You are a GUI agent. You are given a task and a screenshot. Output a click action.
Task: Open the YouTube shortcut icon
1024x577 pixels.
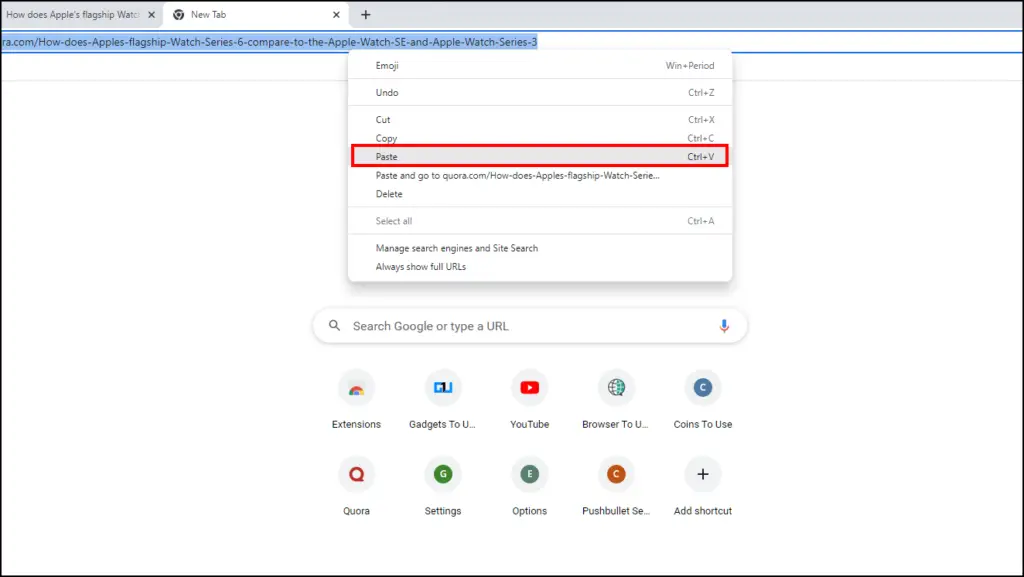pos(530,388)
